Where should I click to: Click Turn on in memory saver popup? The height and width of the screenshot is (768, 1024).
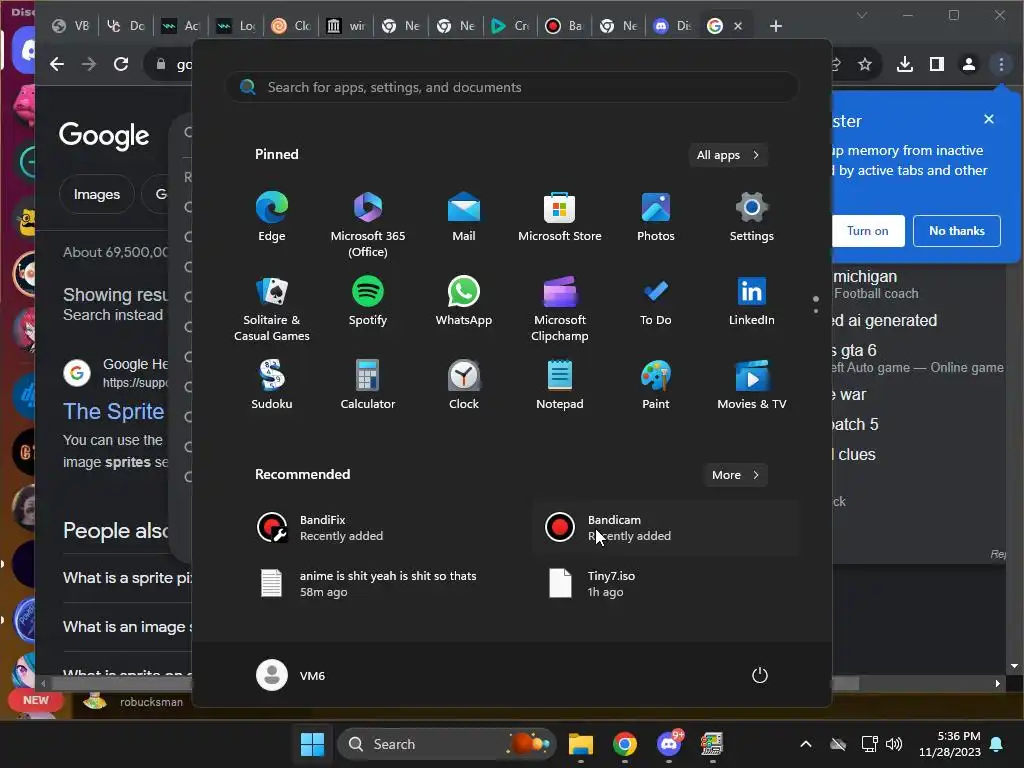(867, 231)
